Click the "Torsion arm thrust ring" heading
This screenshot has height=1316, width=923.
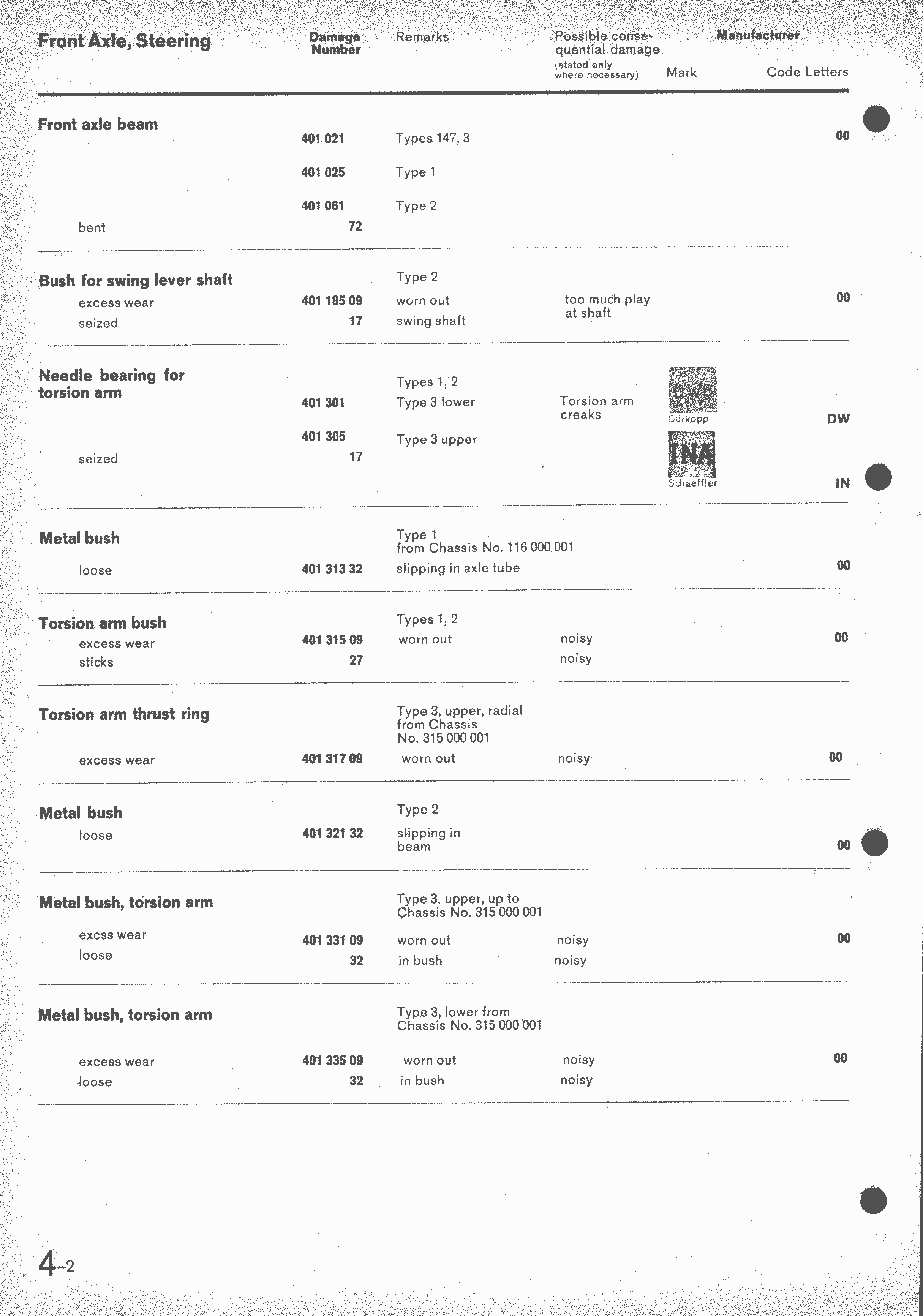pos(124,714)
